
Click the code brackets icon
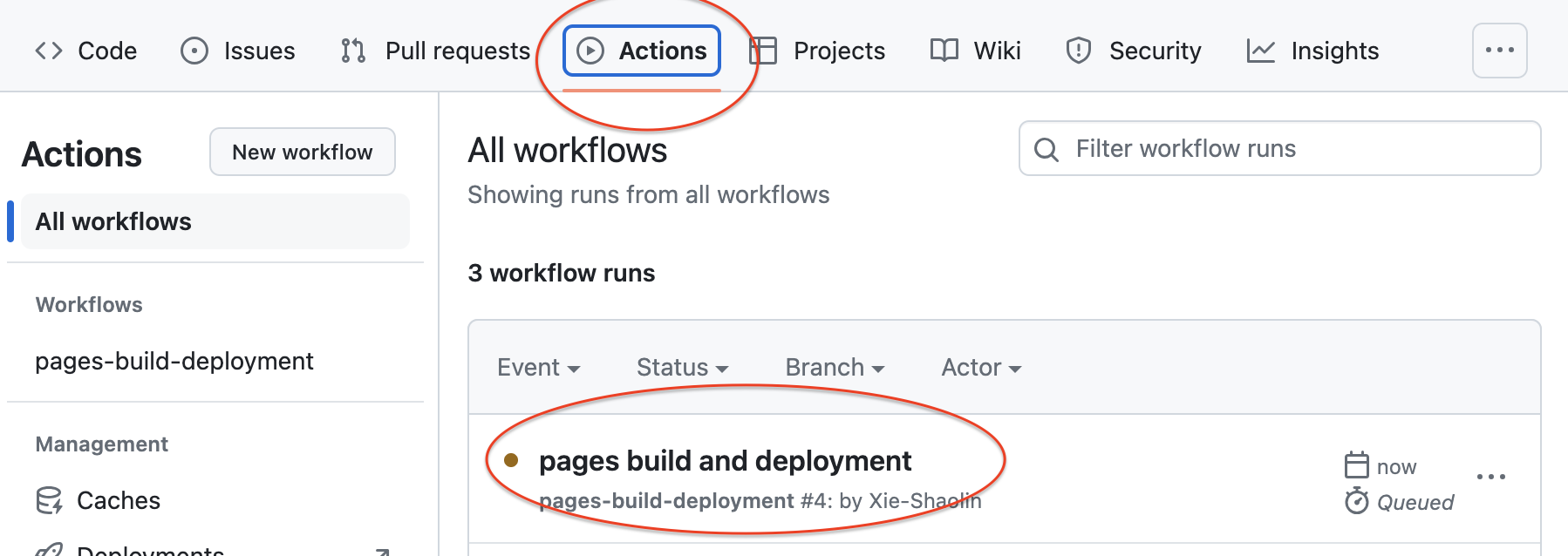(x=49, y=51)
